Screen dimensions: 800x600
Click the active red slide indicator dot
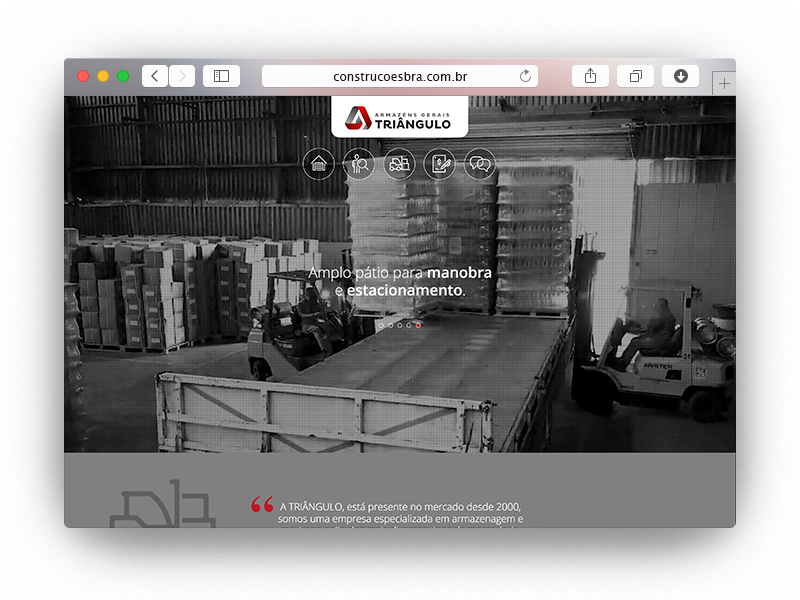pyautogui.click(x=418, y=325)
